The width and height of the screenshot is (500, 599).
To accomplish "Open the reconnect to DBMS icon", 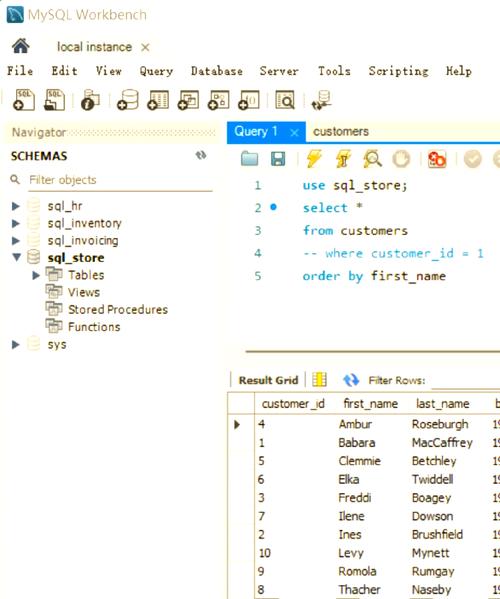I will (x=321, y=100).
